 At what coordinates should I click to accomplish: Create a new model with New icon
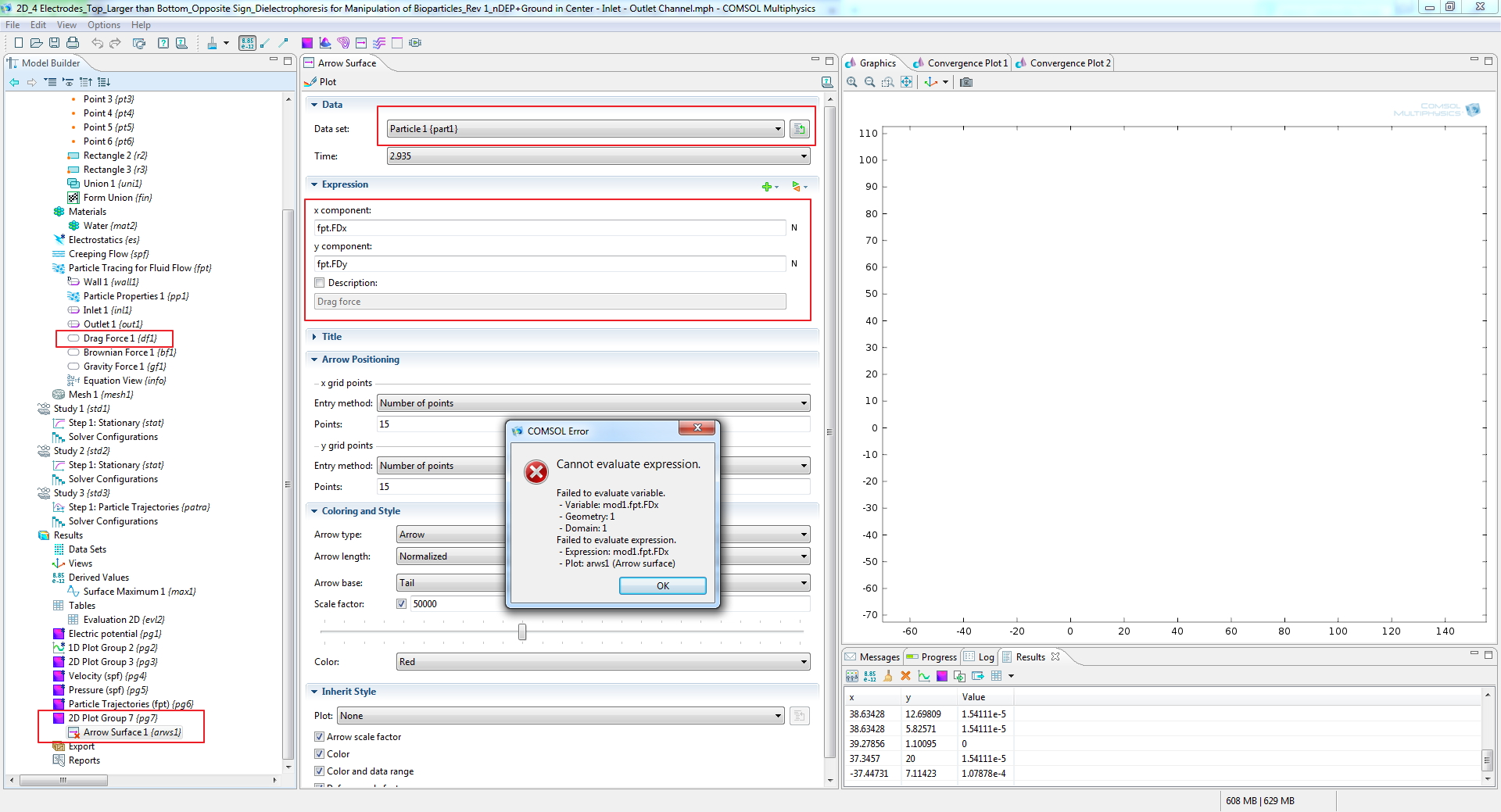coord(18,43)
